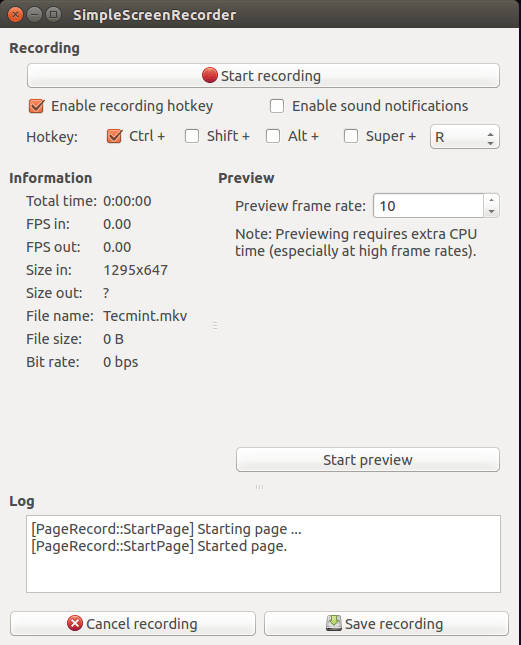Click the Bit rate value 0 bps
The height and width of the screenshot is (645, 521).
point(120,362)
